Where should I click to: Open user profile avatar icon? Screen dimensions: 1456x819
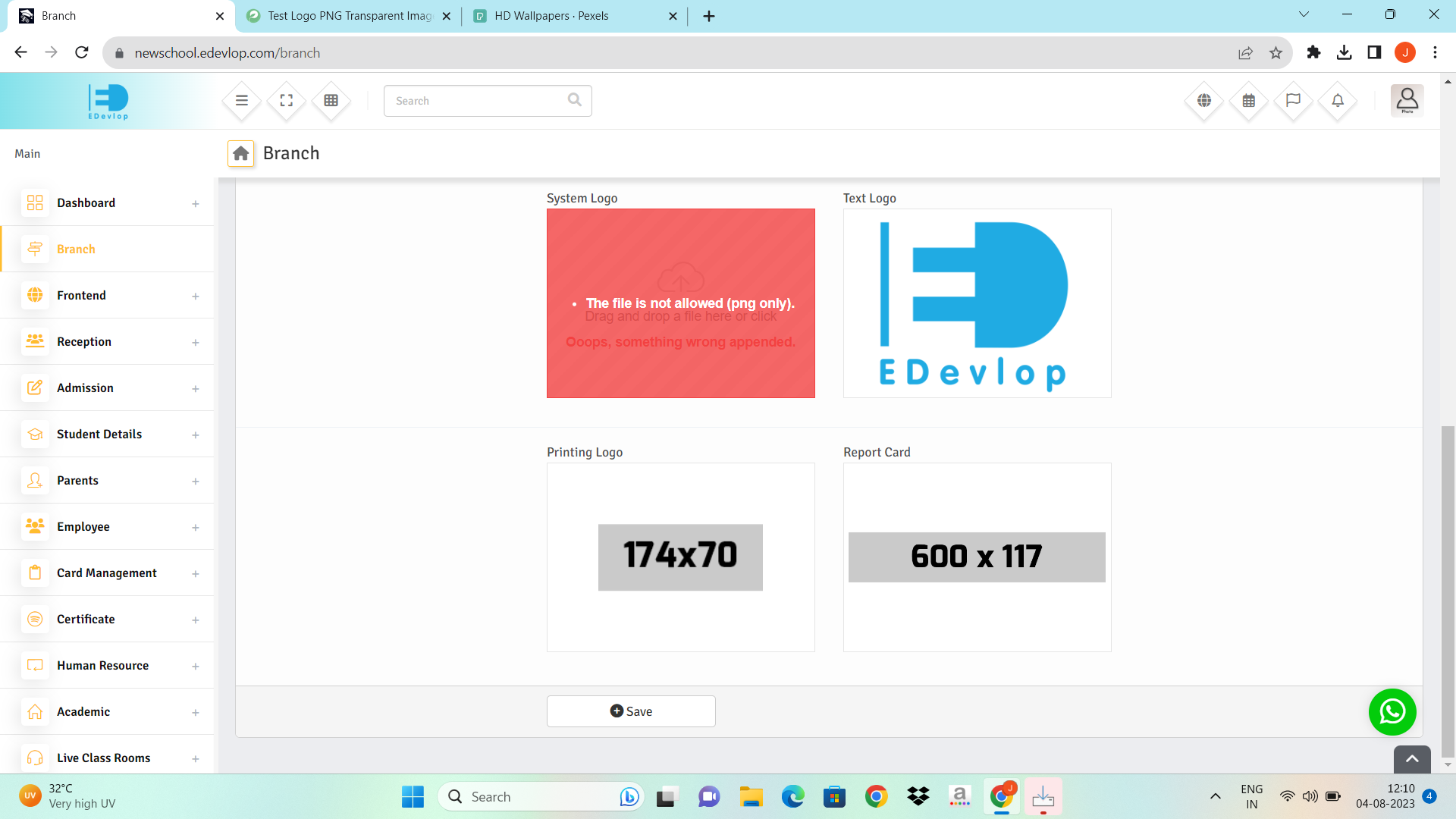pos(1407,100)
